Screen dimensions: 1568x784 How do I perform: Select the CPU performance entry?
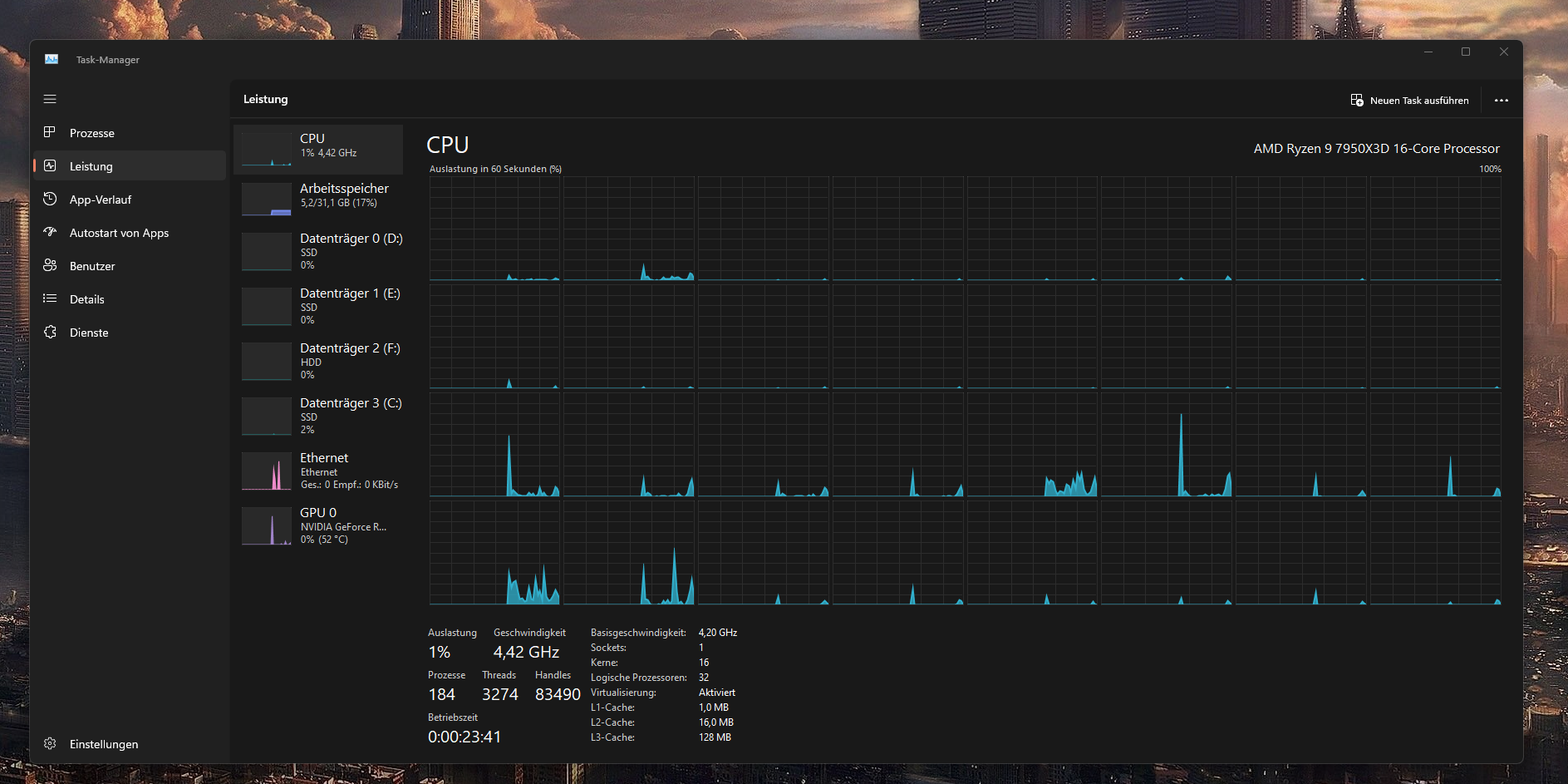(318, 150)
